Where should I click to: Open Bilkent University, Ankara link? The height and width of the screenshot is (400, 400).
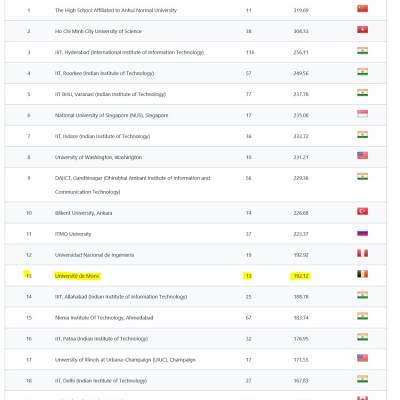(x=83, y=213)
